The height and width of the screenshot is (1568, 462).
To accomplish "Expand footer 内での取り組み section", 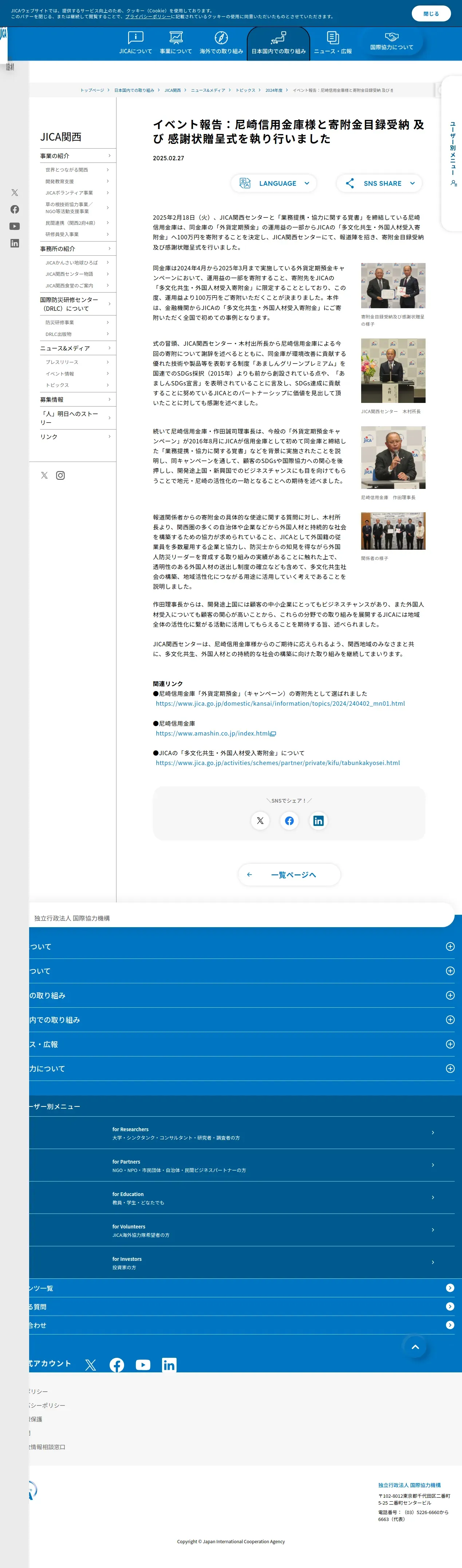I will click(x=450, y=1020).
